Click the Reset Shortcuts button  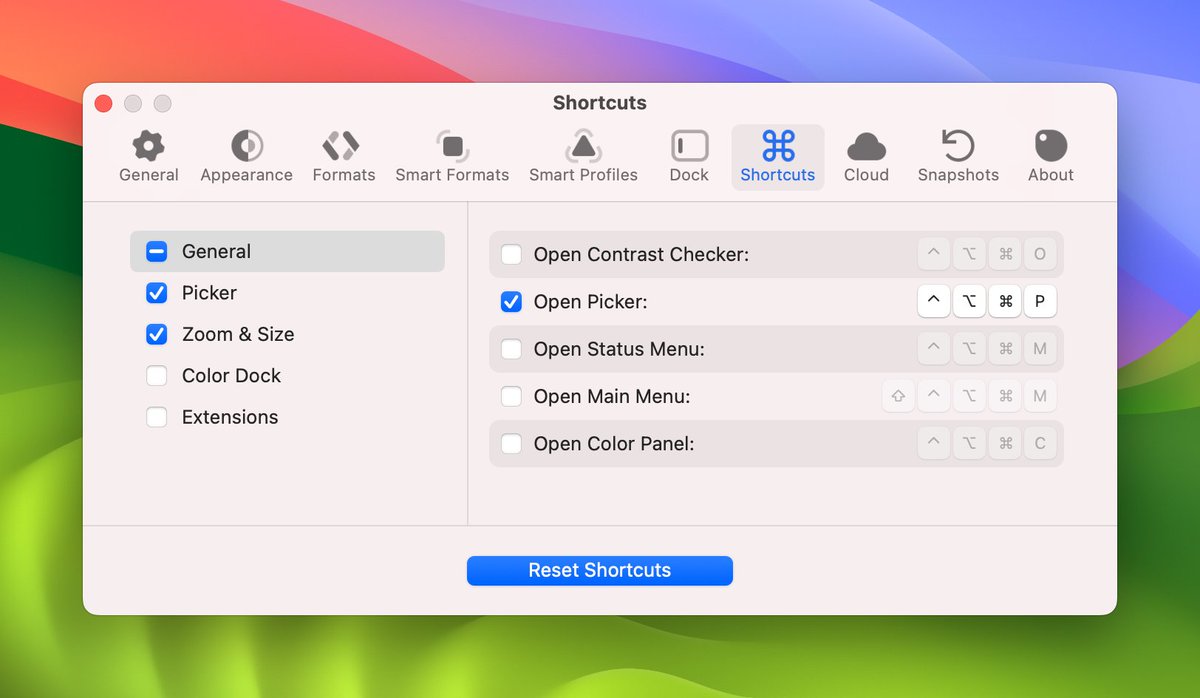[x=599, y=570]
